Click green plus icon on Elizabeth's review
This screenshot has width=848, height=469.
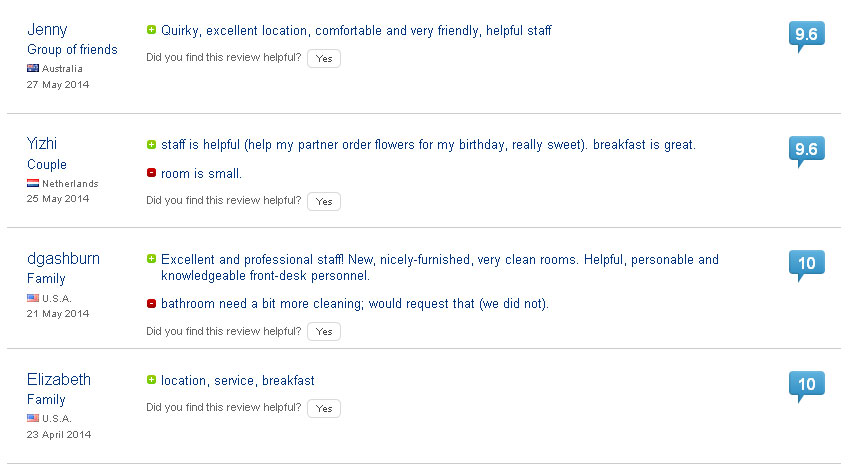coord(151,380)
